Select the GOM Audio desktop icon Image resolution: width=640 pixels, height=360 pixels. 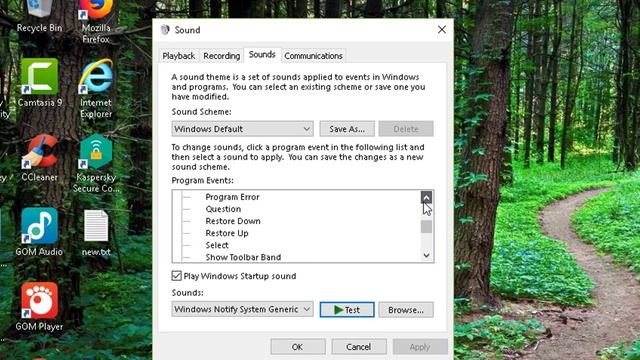pos(39,232)
